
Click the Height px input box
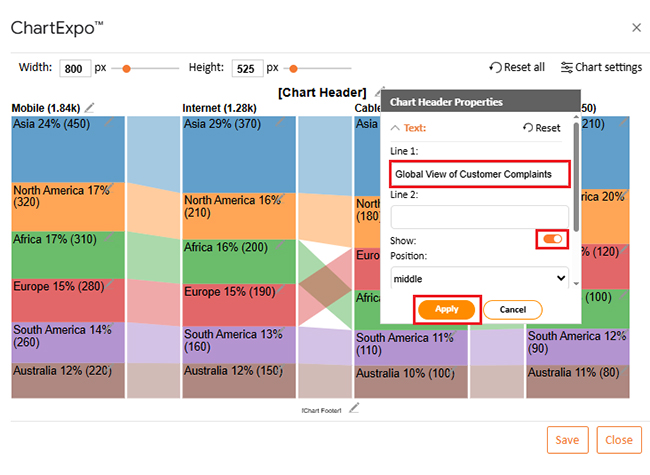[x=247, y=69]
